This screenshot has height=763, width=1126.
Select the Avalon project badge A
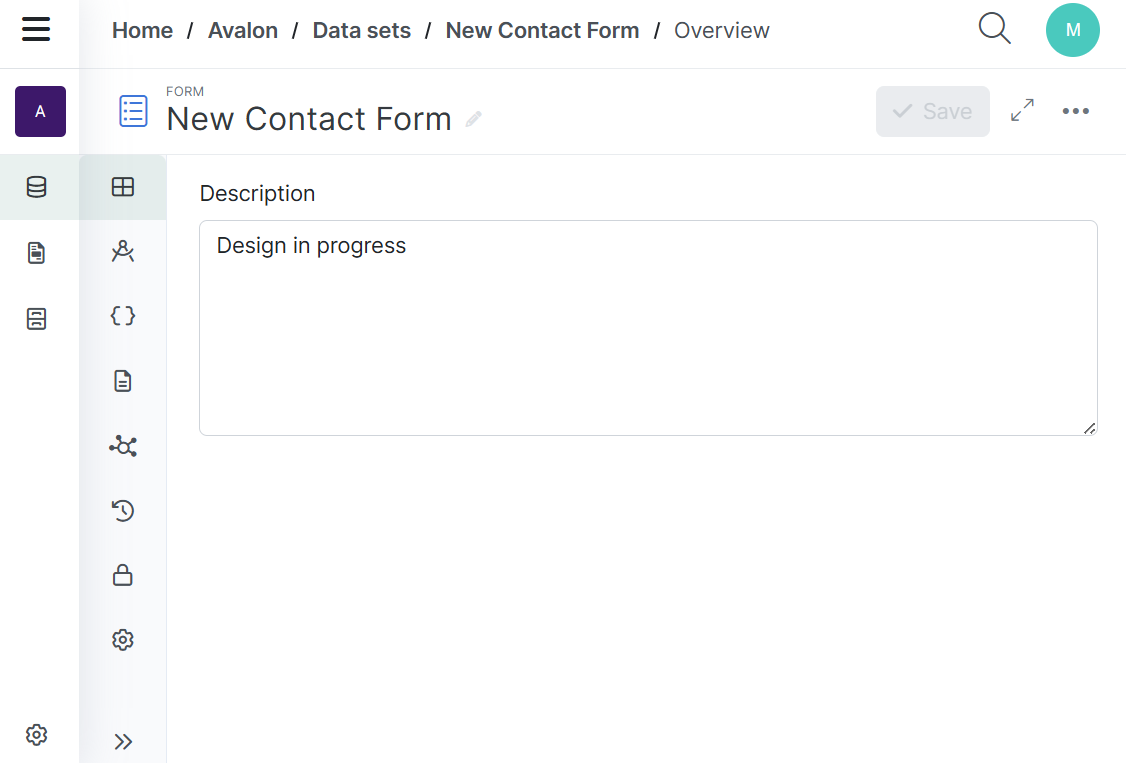40,111
